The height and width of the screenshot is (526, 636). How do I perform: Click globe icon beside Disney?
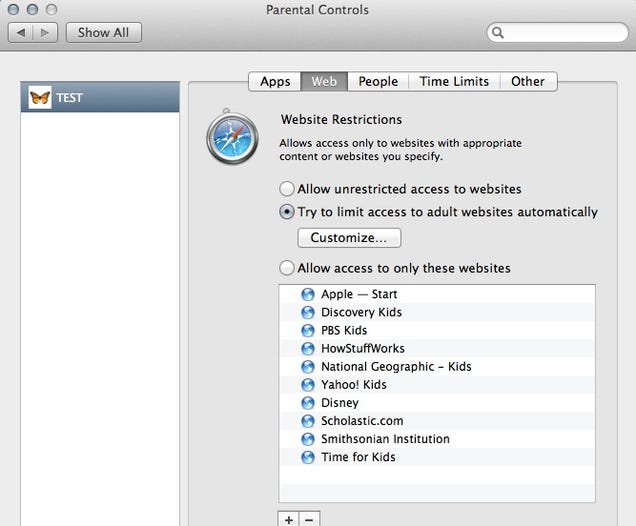308,403
